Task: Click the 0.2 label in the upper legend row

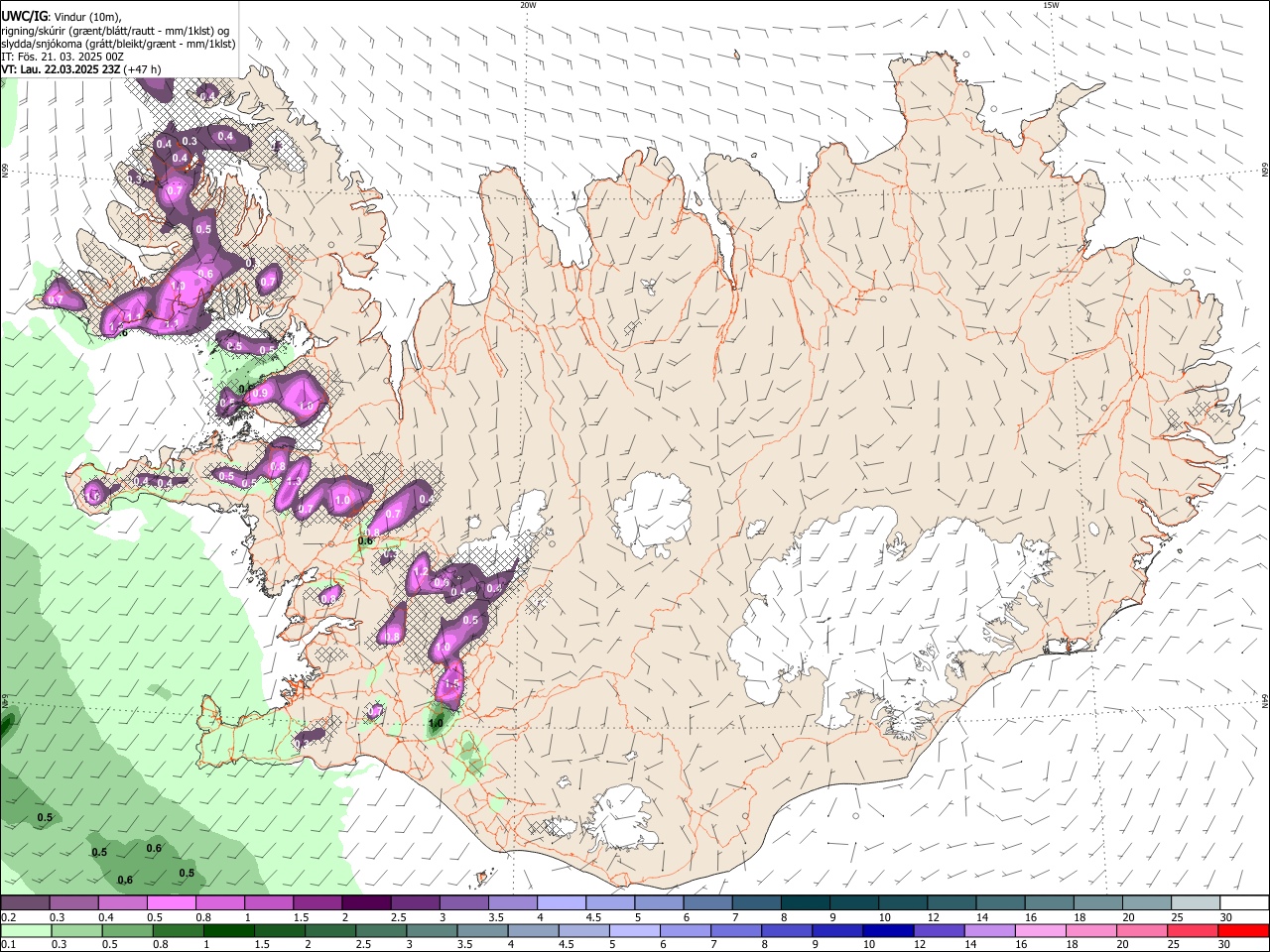Action: [x=8, y=917]
